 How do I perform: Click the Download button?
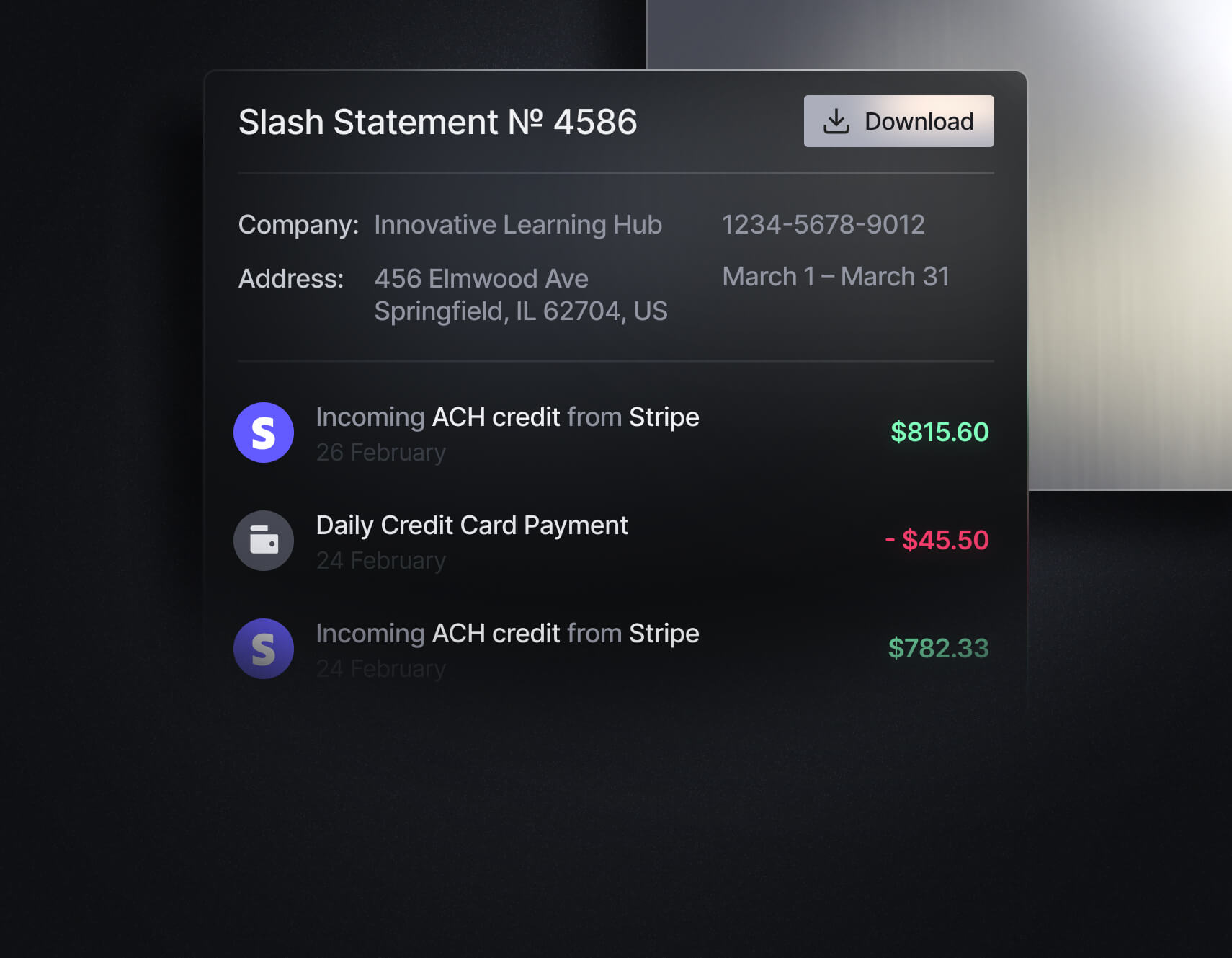tap(898, 121)
